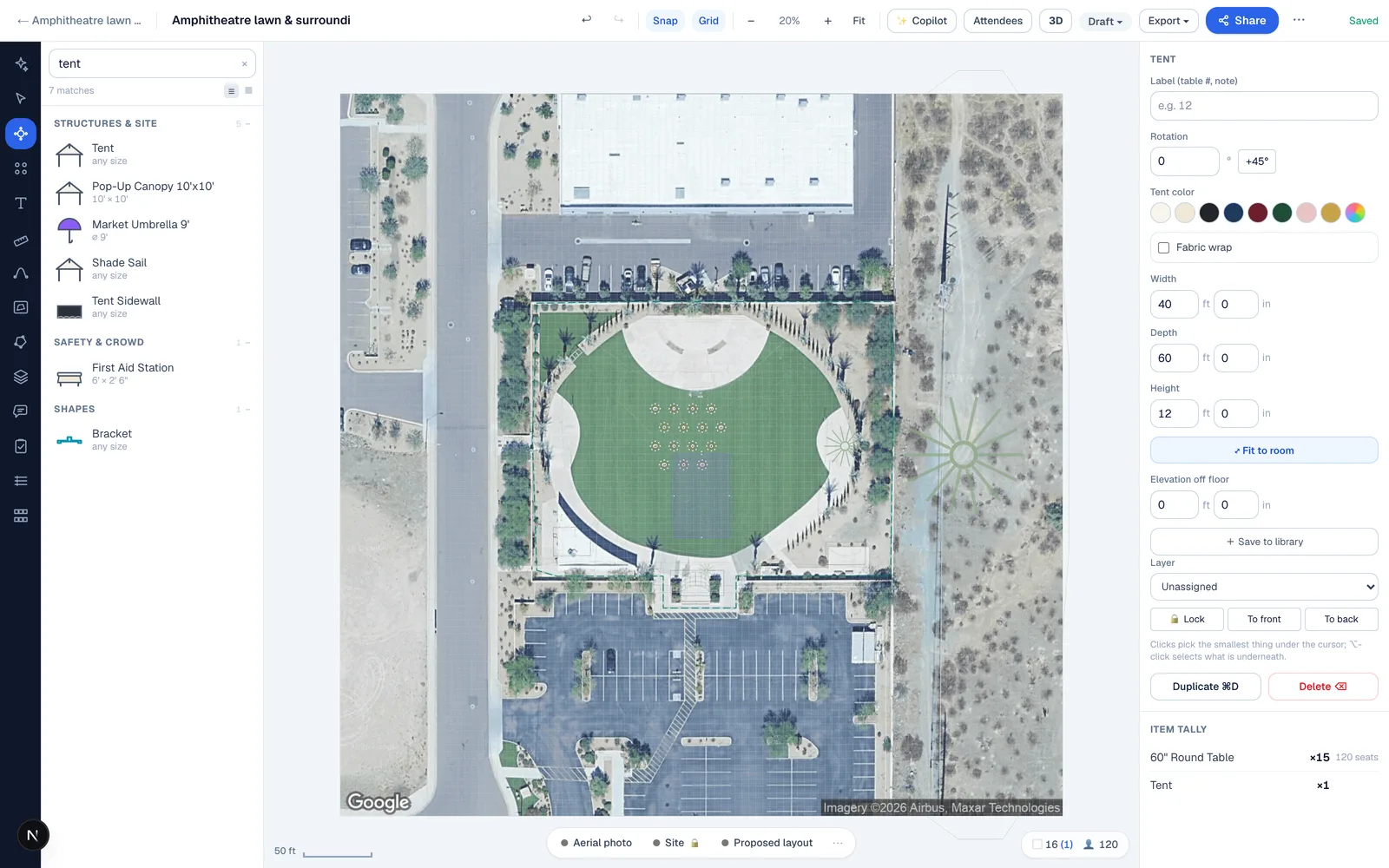The image size is (1389, 868).
Task: Open the Draft status dropdown
Action: (1105, 21)
